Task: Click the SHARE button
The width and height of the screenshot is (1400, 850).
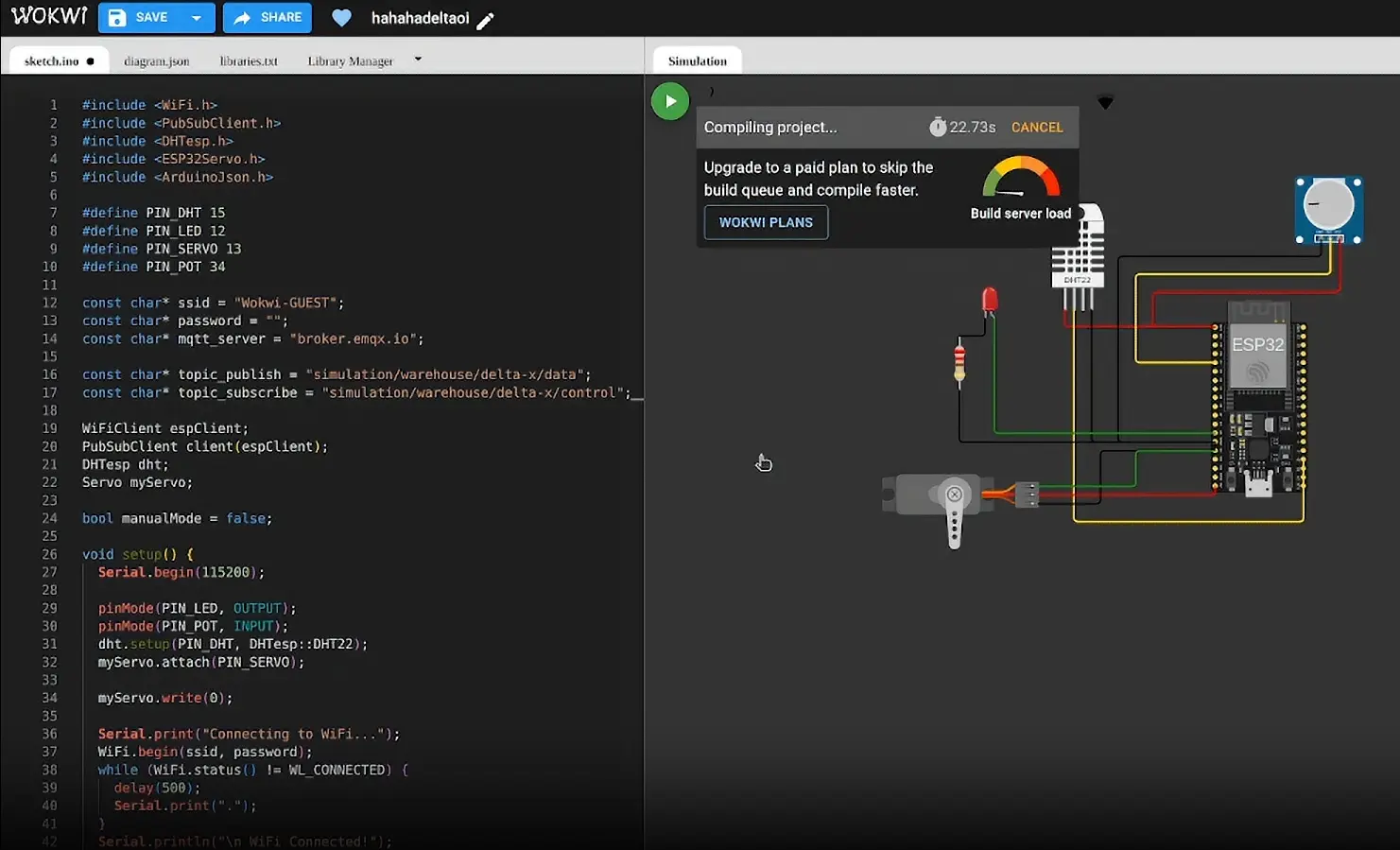Action: pos(267,17)
